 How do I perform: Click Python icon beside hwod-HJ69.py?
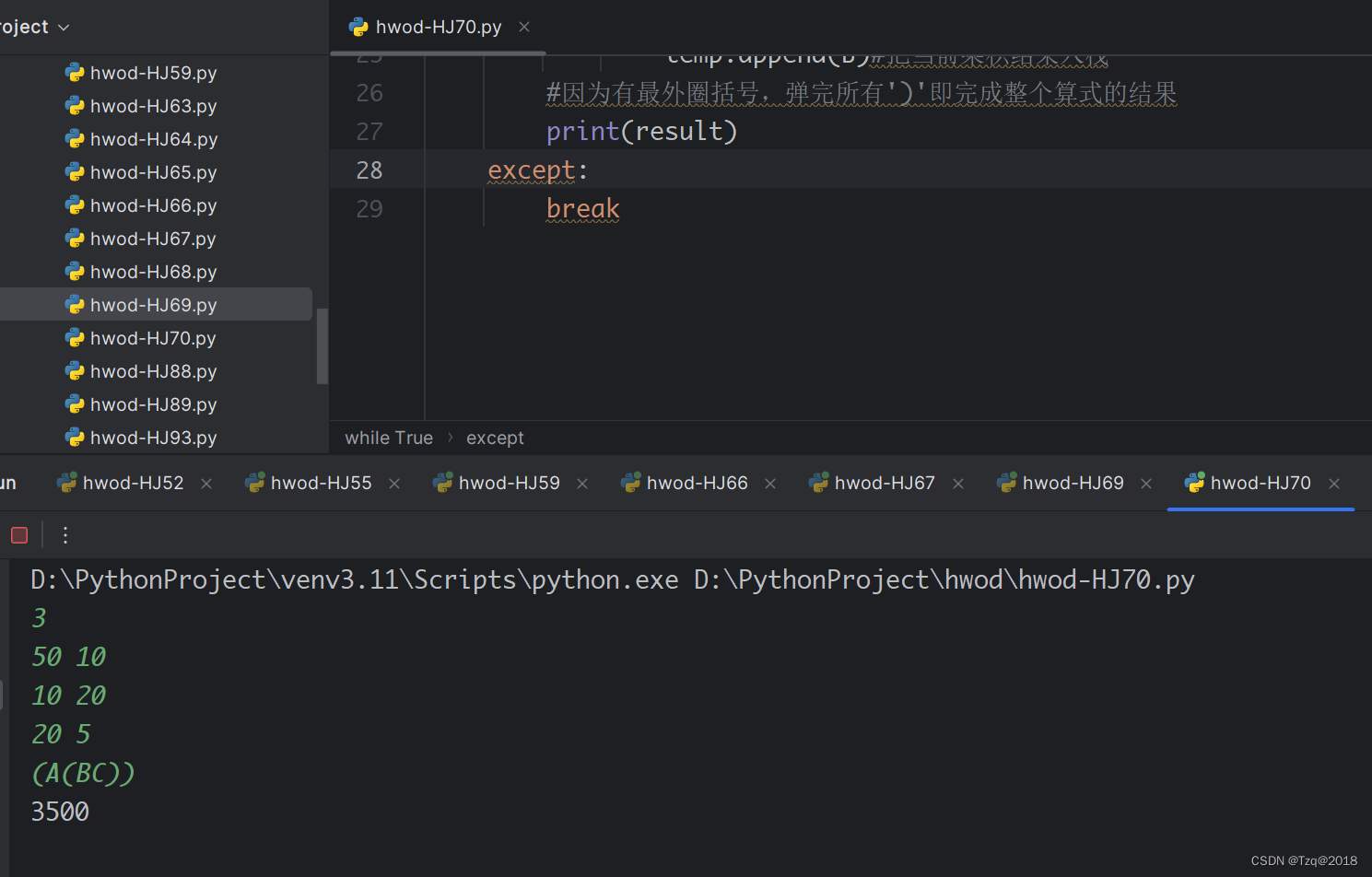pos(75,305)
